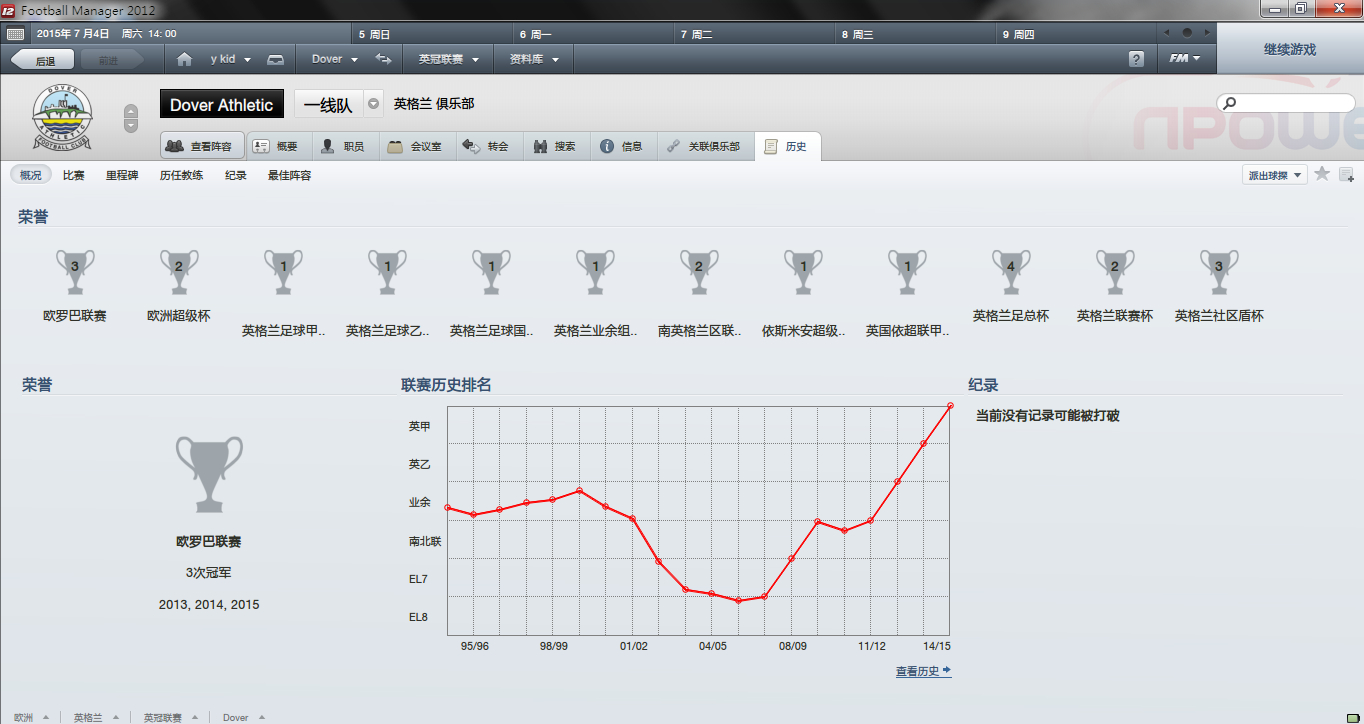Open the 查看历史 link below the chart
The width and height of the screenshot is (1364, 724).
(923, 671)
